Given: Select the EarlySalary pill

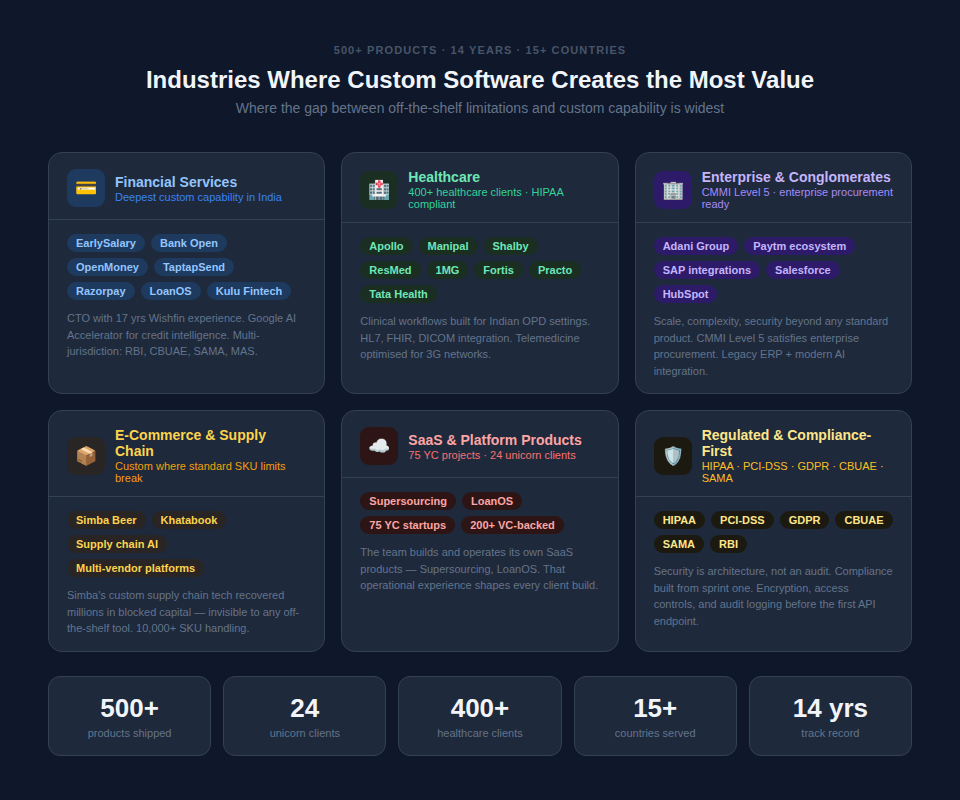Looking at the screenshot, I should pos(105,243).
